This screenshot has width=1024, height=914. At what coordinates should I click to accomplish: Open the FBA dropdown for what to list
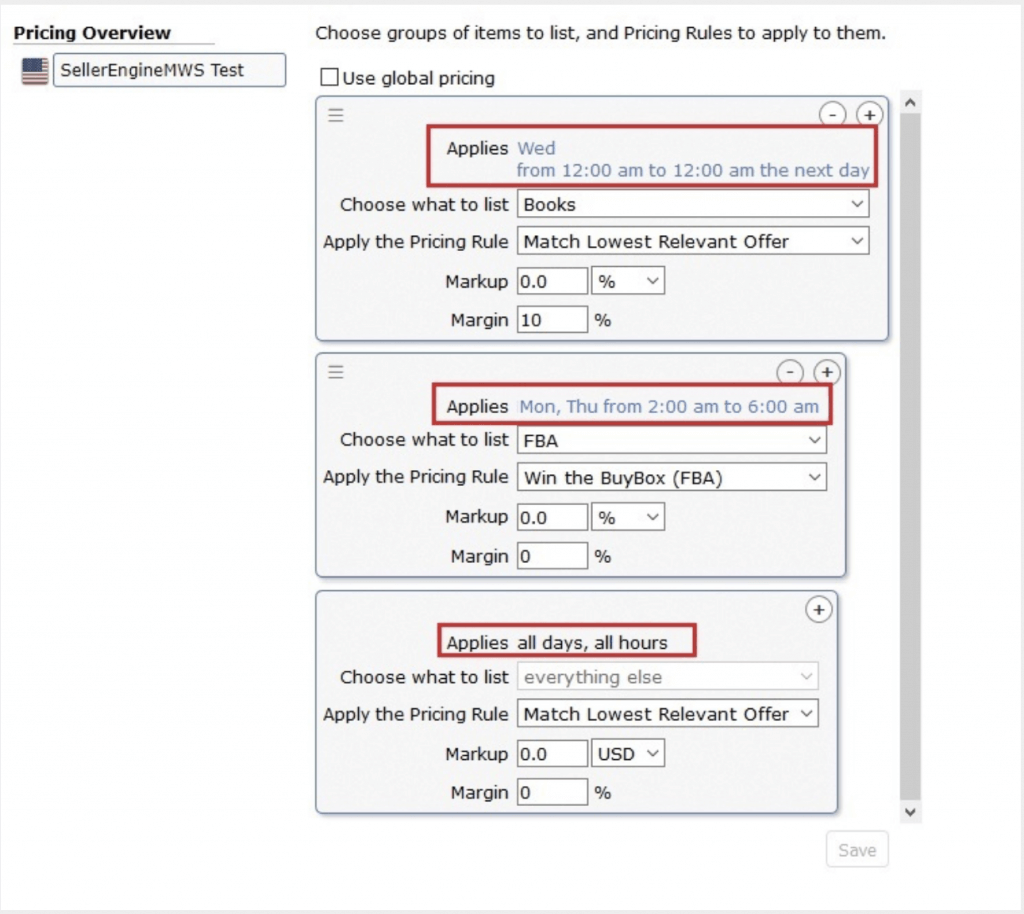click(671, 440)
